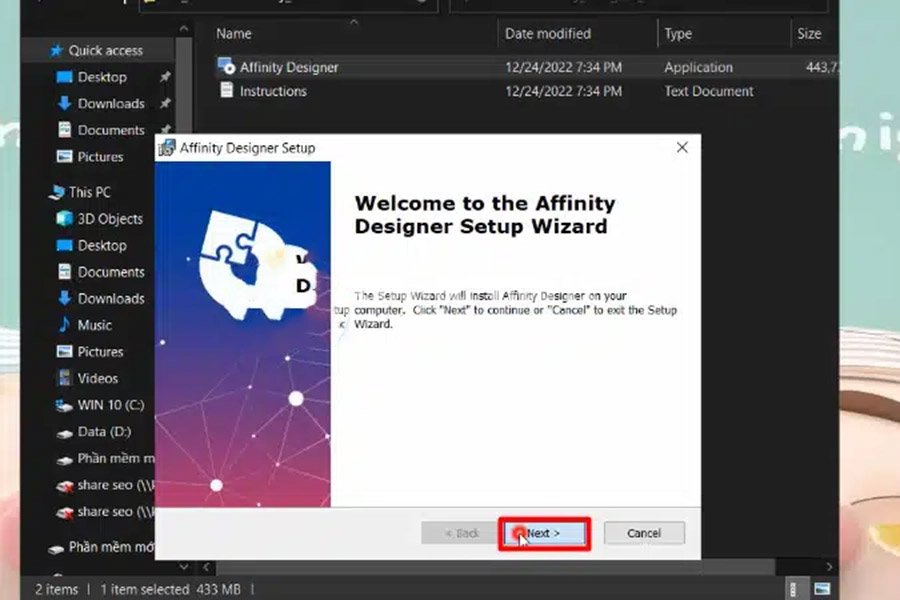Click Next in Affinity Designer Setup
The width and height of the screenshot is (900, 600).
pyautogui.click(x=544, y=533)
